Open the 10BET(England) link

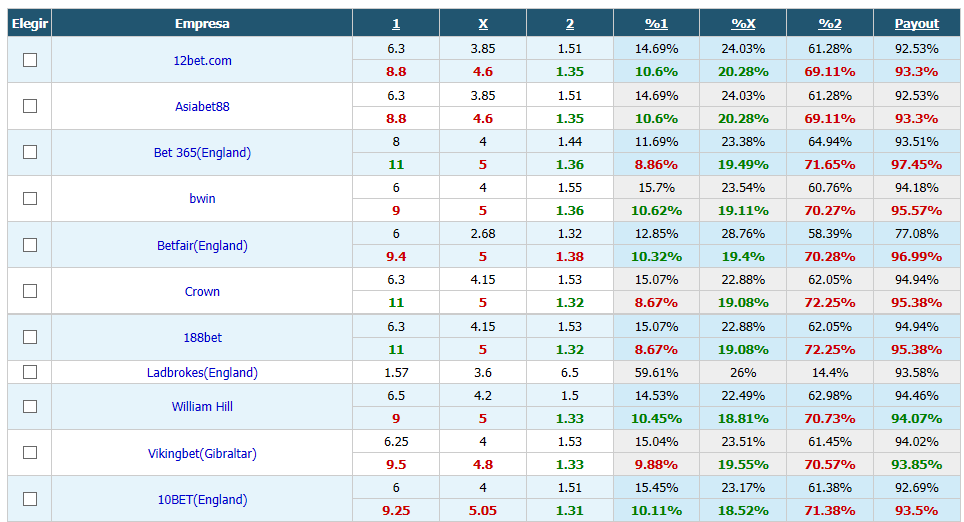click(202, 499)
